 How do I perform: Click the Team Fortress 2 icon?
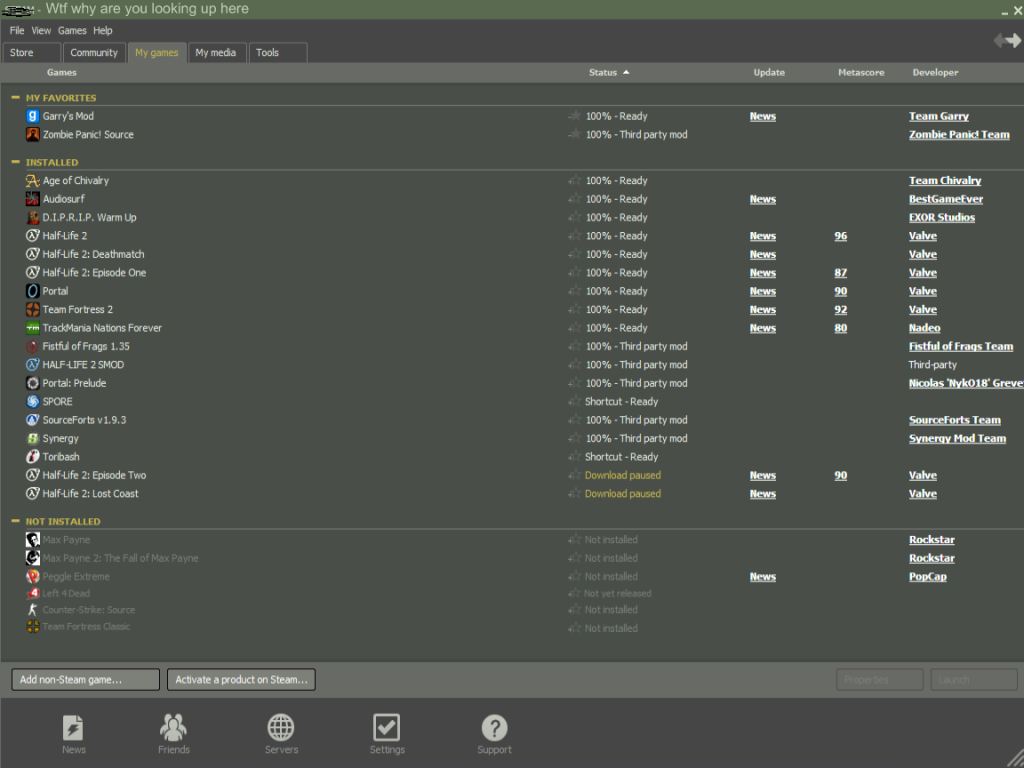(33, 310)
